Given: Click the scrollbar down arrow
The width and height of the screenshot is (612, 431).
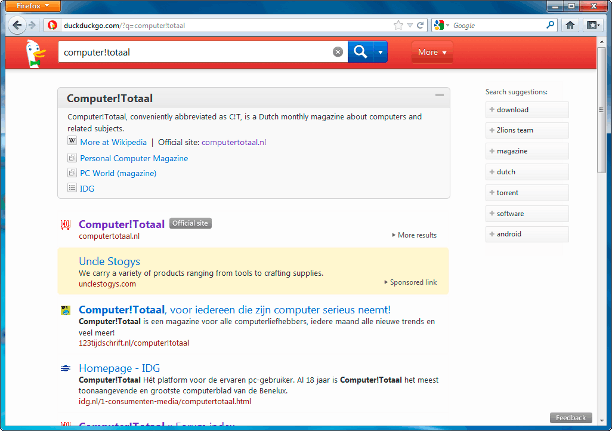Looking at the screenshot, I should (601, 420).
